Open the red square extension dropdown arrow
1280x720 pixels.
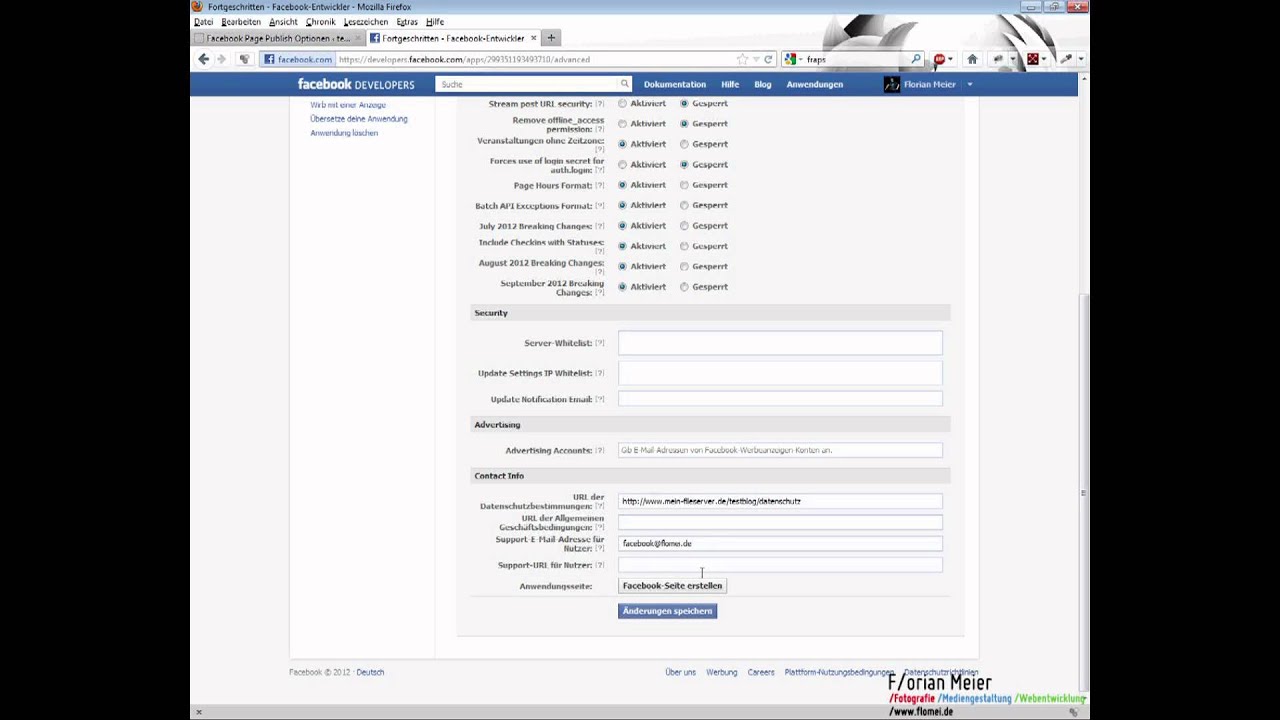pyautogui.click(x=1044, y=59)
